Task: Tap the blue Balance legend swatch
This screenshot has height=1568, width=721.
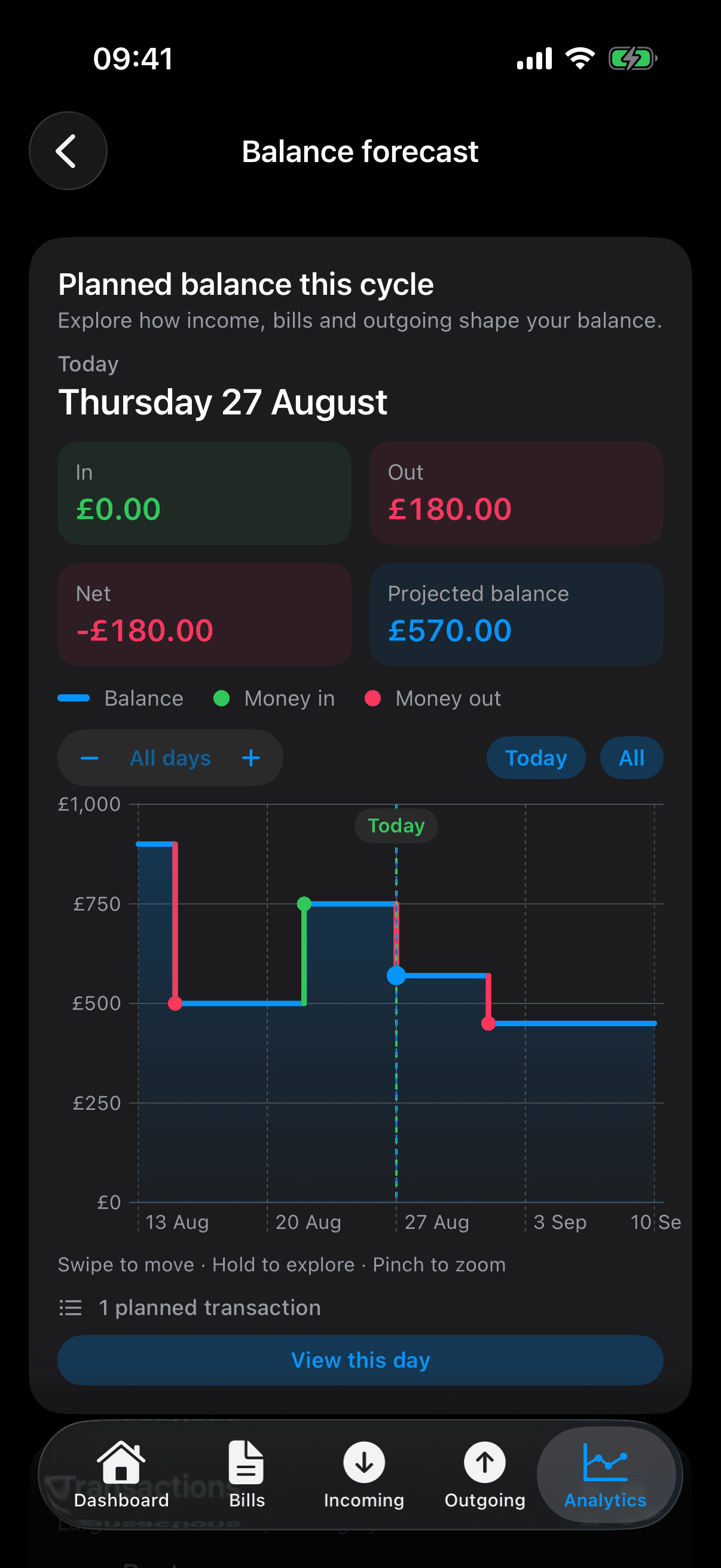Action: [x=74, y=698]
